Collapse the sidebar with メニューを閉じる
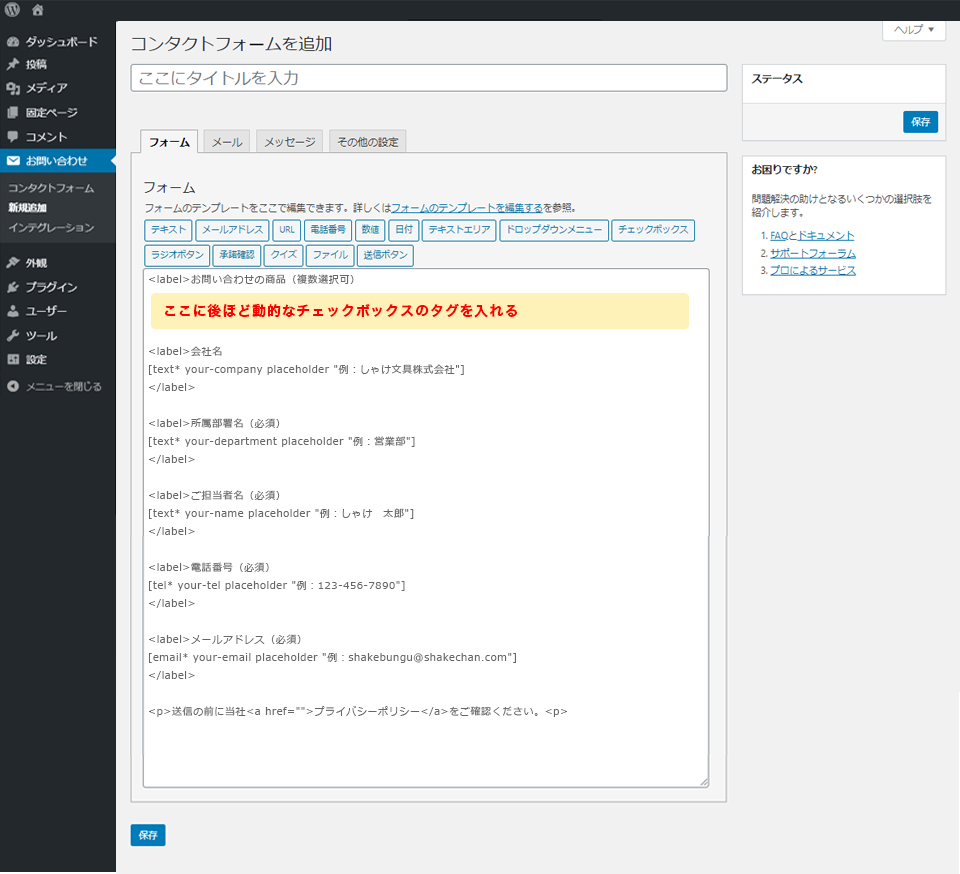Screen dimensions: 960x874 click(62, 386)
